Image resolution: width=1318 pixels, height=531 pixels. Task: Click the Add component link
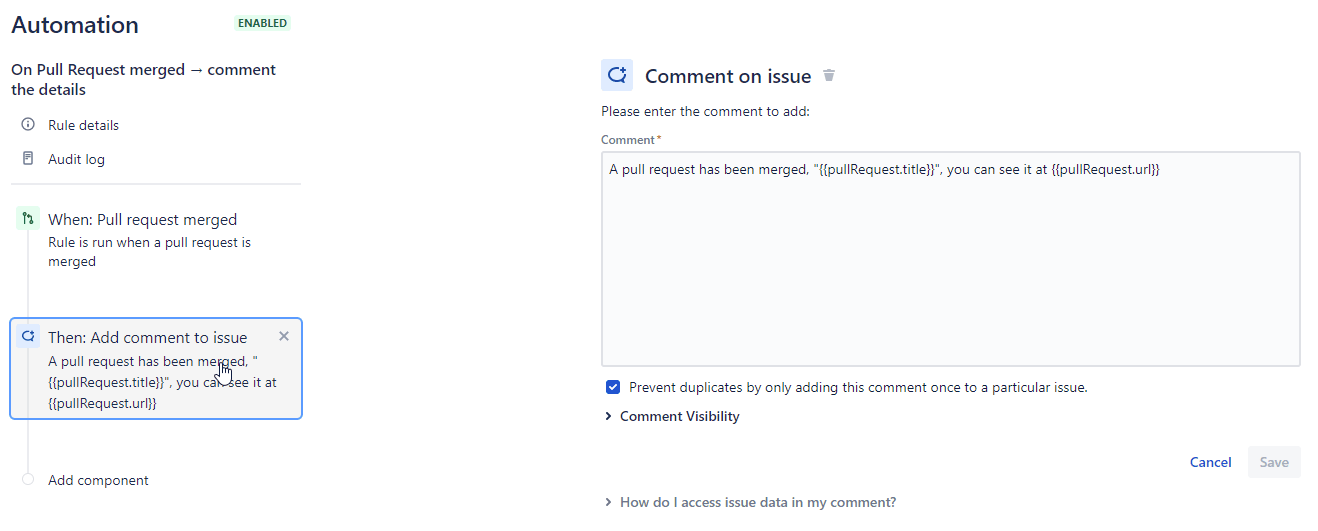point(98,480)
